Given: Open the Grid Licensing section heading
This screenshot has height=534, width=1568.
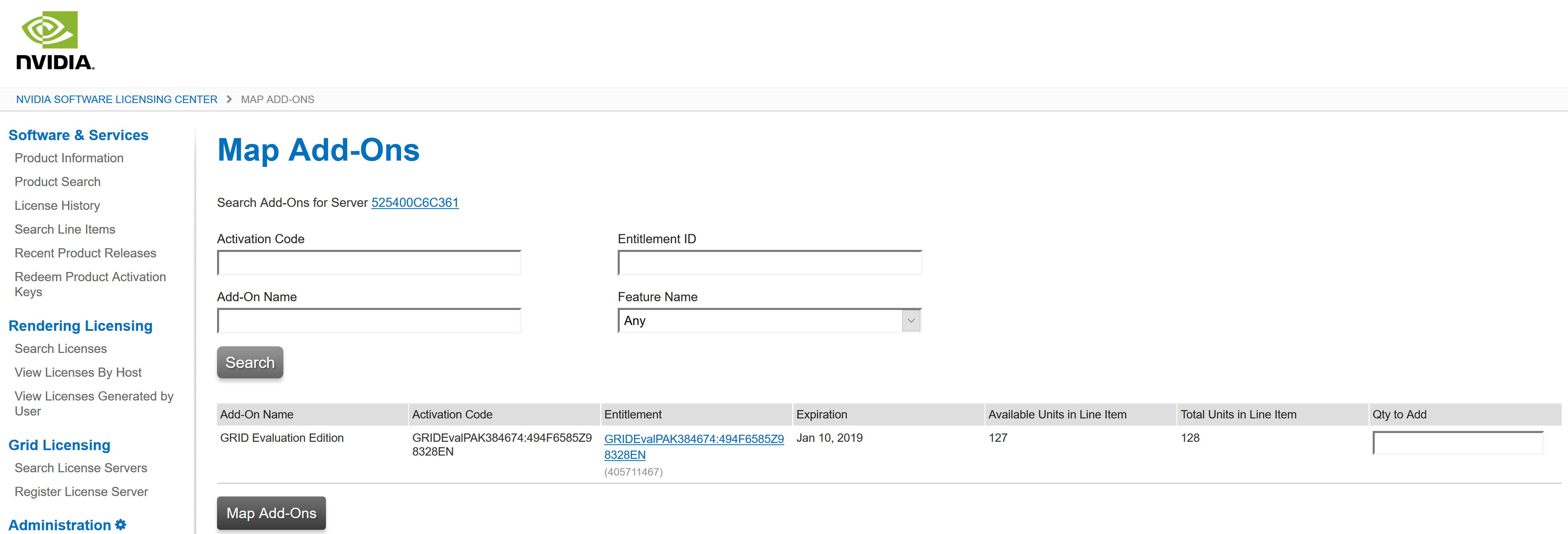Looking at the screenshot, I should click(59, 445).
